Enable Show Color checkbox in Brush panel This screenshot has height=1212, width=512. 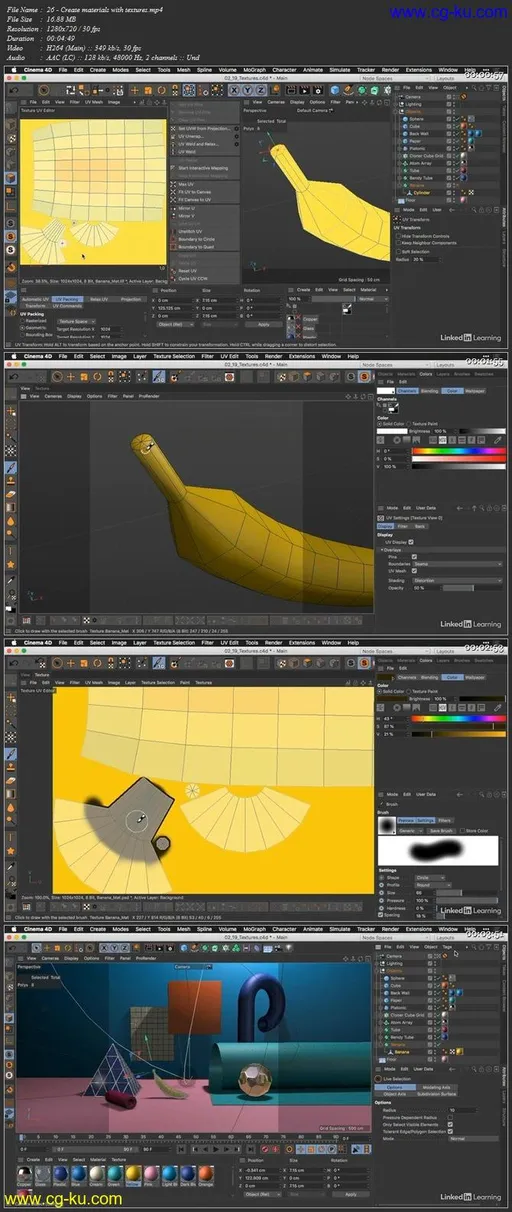point(462,831)
